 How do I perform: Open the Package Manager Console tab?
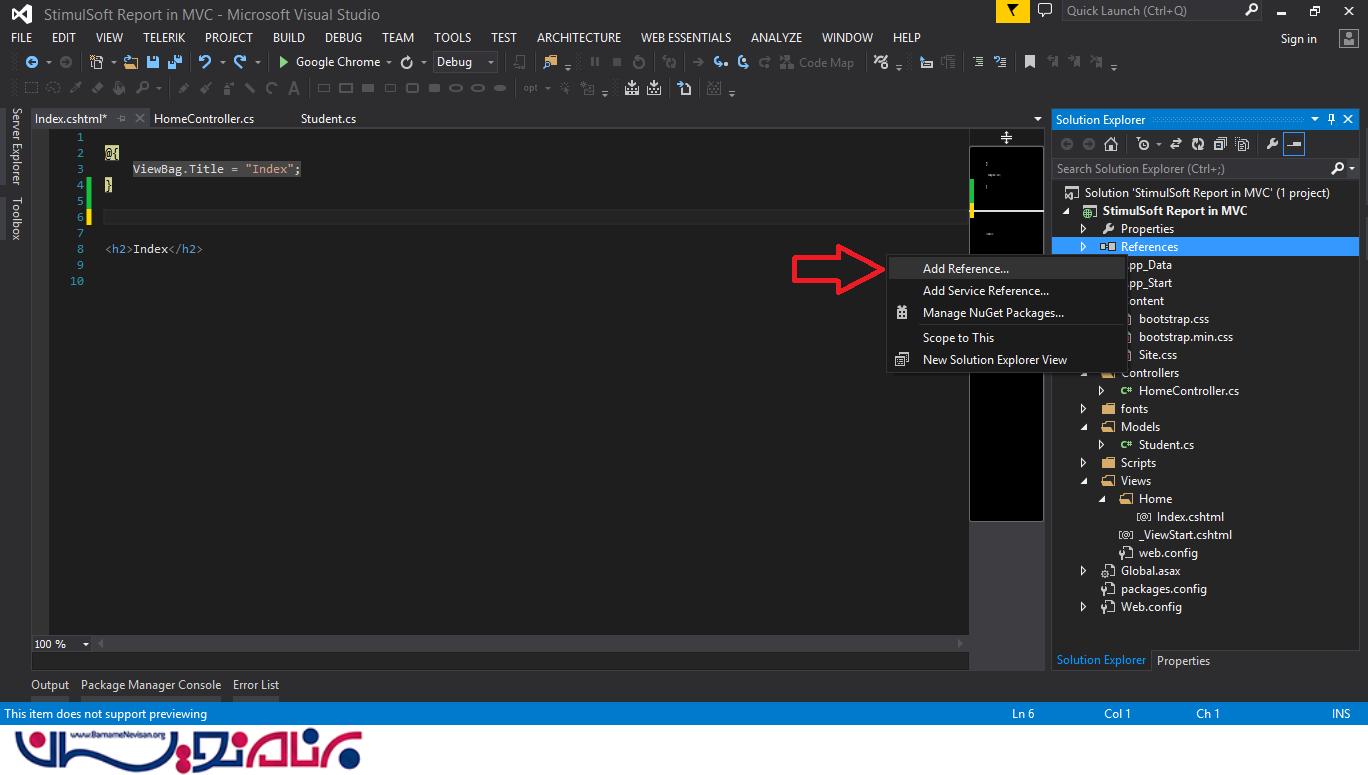[150, 685]
